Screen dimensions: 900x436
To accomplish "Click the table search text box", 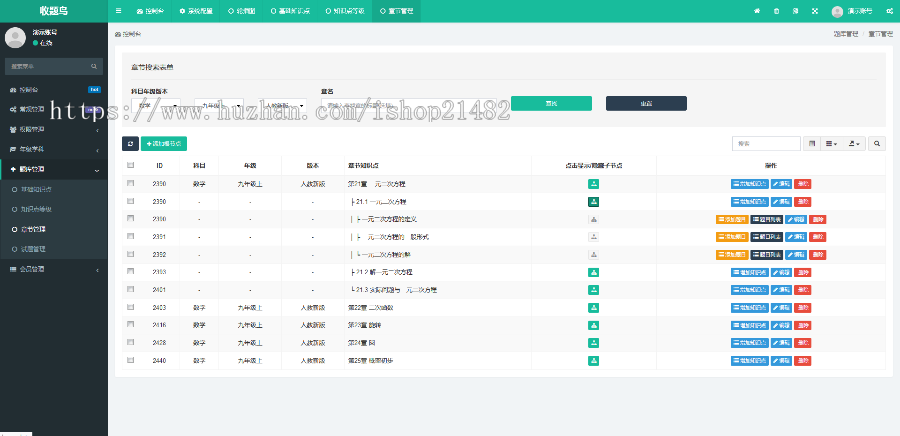I will pyautogui.click(x=766, y=143).
